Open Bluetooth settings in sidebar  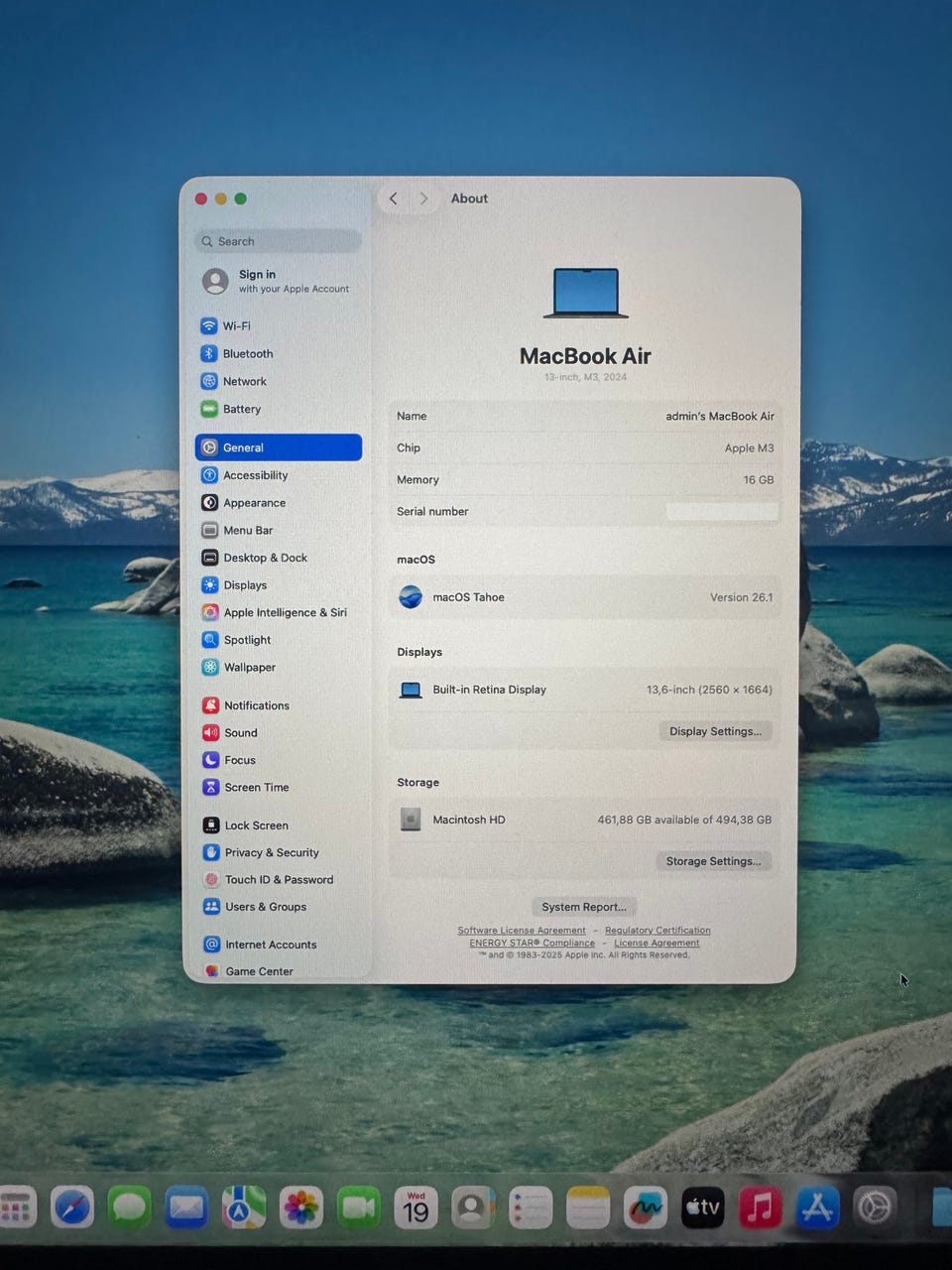click(278, 353)
